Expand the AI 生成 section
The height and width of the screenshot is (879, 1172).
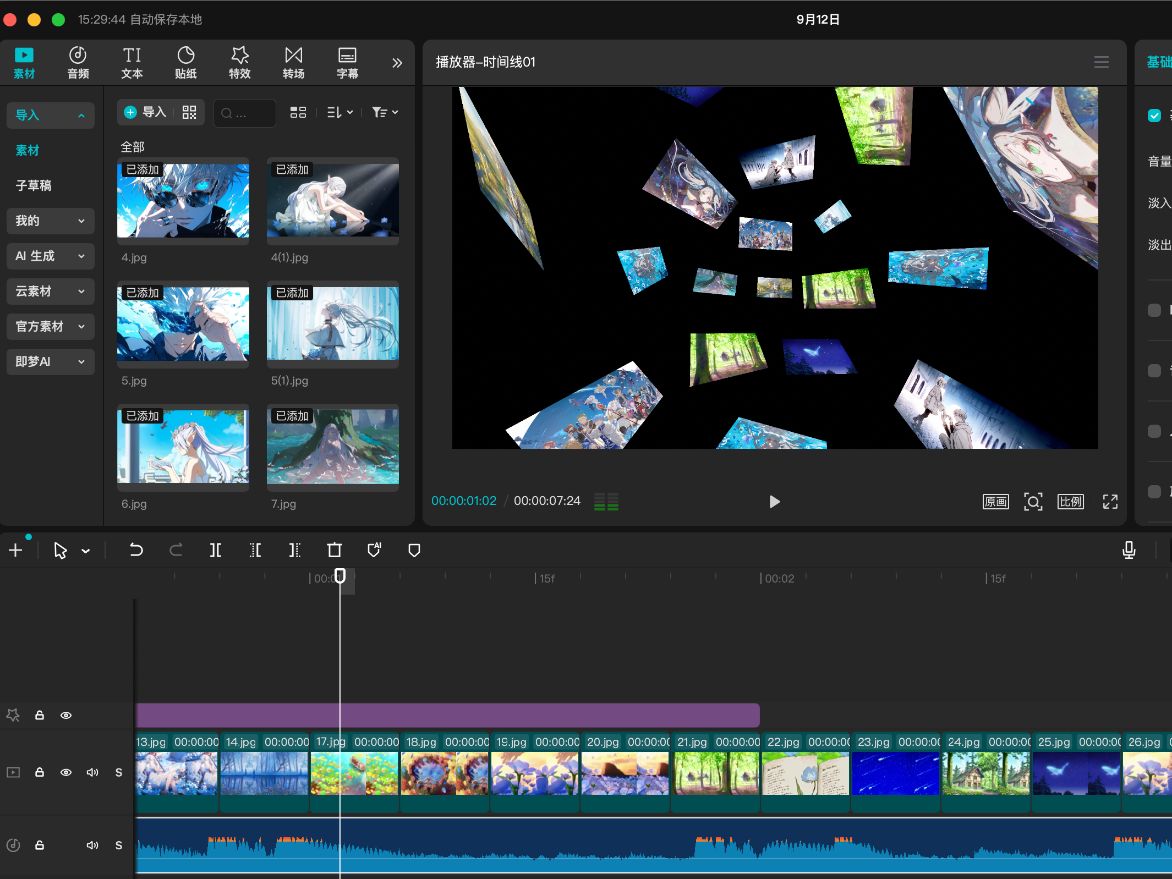click(50, 256)
